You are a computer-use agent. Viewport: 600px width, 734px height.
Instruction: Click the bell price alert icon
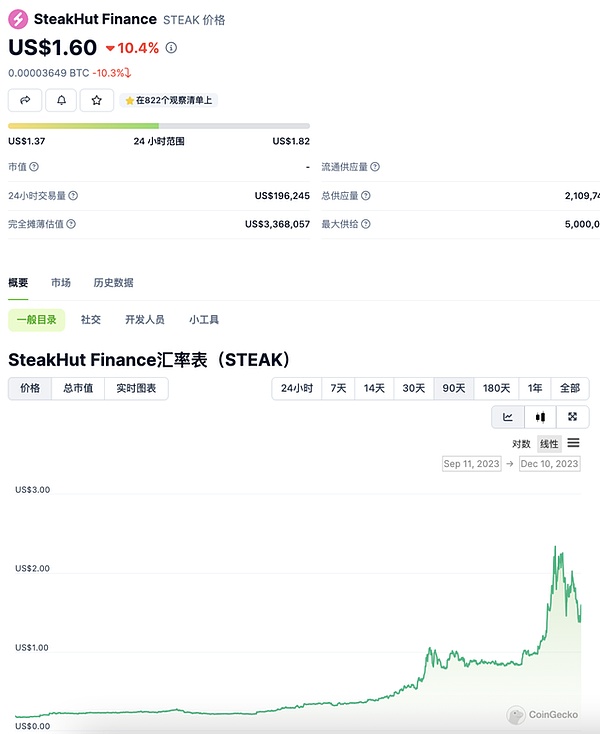point(61,100)
